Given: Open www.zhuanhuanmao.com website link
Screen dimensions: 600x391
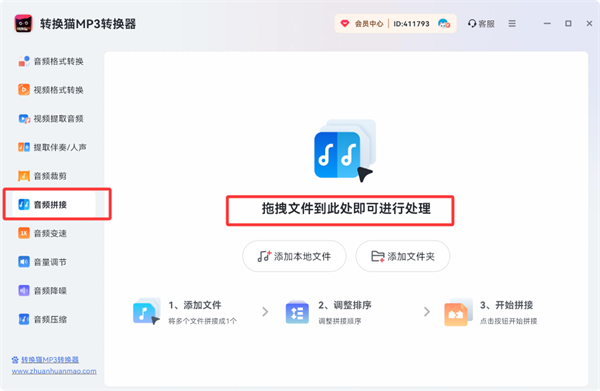Looking at the screenshot, I should tap(54, 371).
